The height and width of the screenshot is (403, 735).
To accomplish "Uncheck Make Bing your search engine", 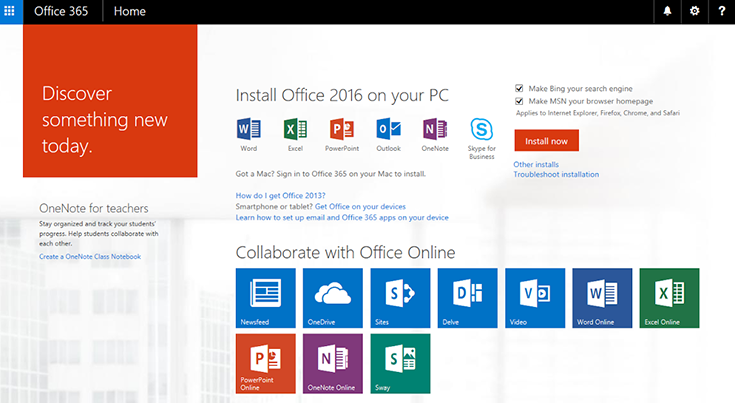I will [519, 88].
